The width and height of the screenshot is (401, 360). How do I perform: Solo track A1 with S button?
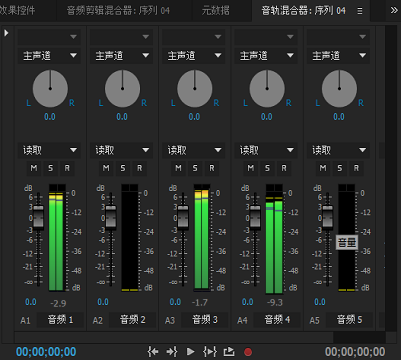[51, 168]
